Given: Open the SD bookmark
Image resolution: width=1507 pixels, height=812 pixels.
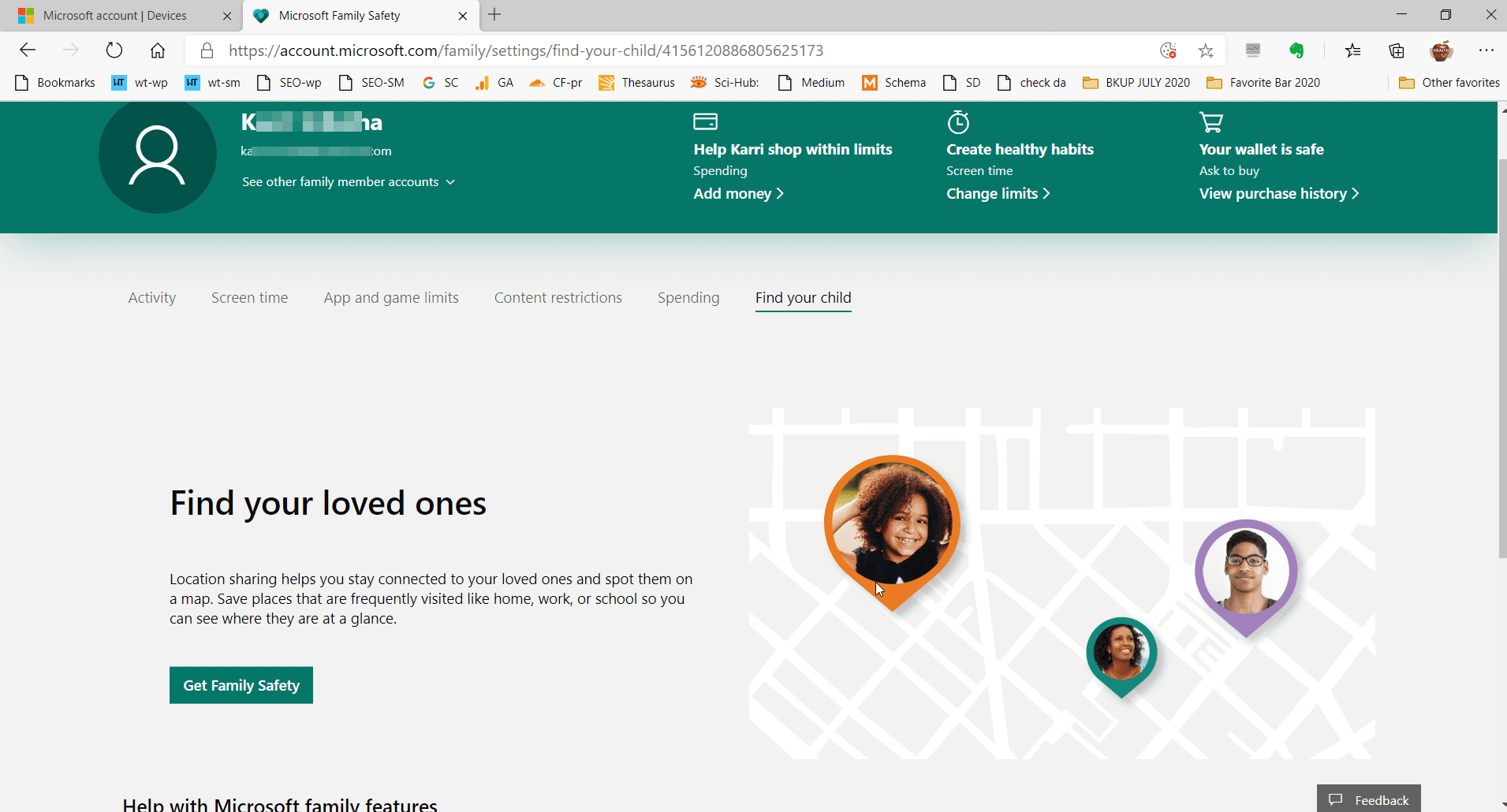Looking at the screenshot, I should 962,83.
